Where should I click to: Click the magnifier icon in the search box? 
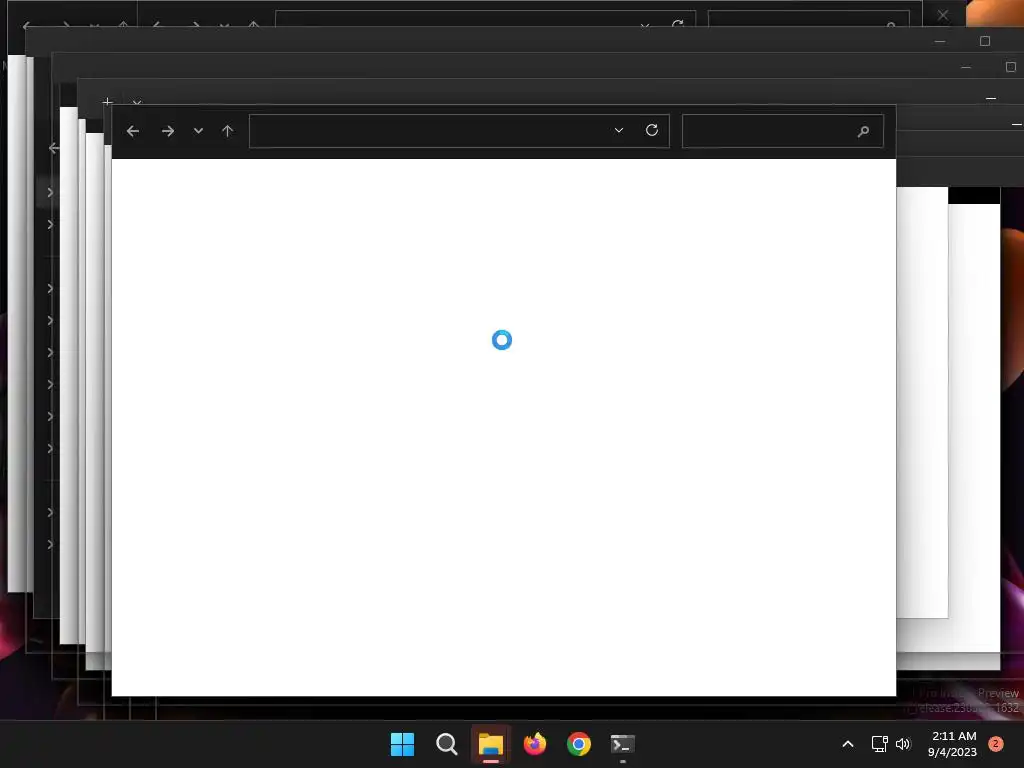click(x=863, y=131)
